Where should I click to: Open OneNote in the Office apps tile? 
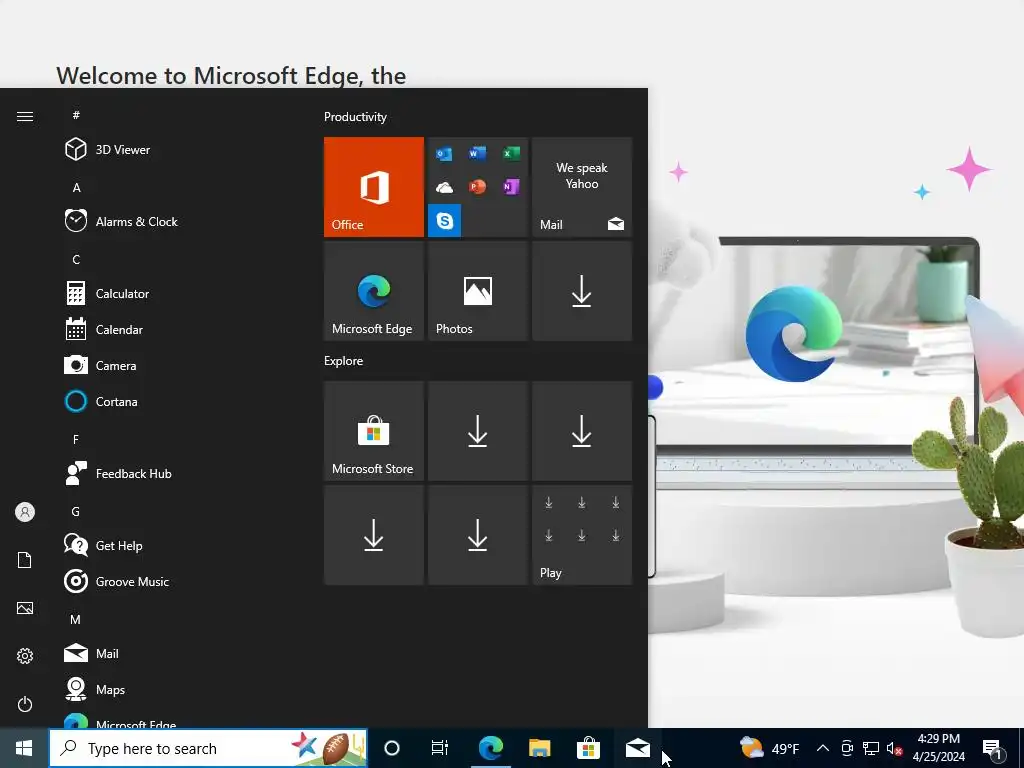[x=511, y=187]
